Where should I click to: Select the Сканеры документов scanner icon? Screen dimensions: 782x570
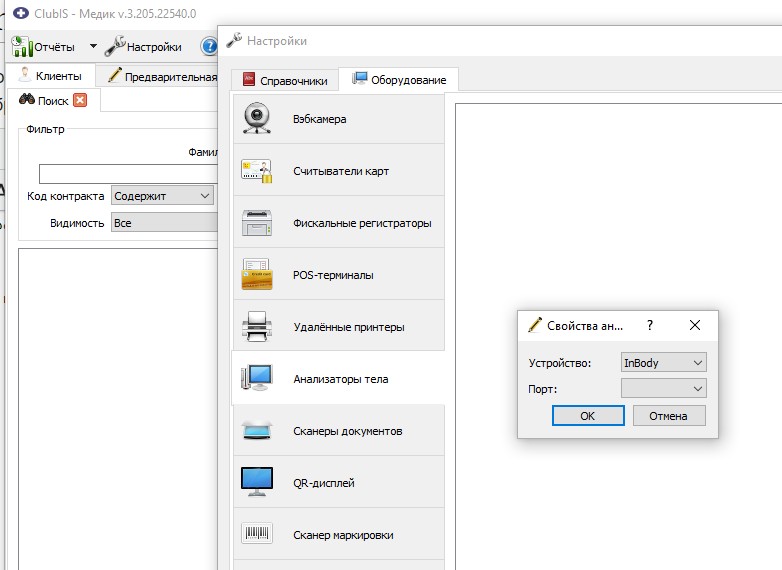(x=257, y=430)
